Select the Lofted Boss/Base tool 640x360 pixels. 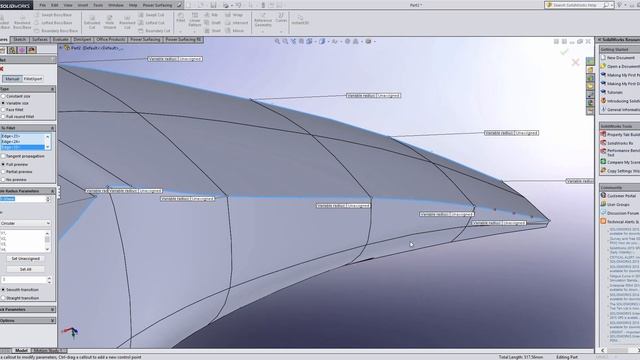pos(53,23)
